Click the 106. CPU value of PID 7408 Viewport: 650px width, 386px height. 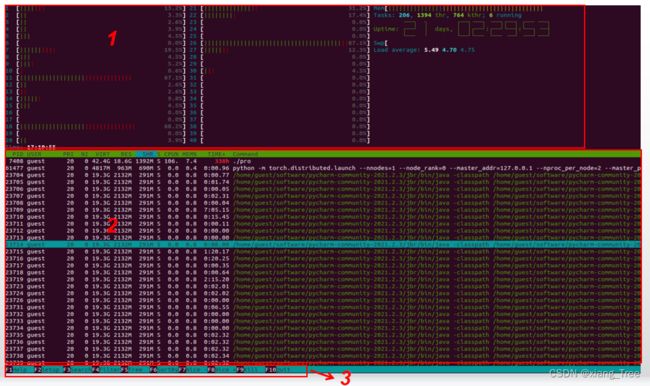[171, 161]
